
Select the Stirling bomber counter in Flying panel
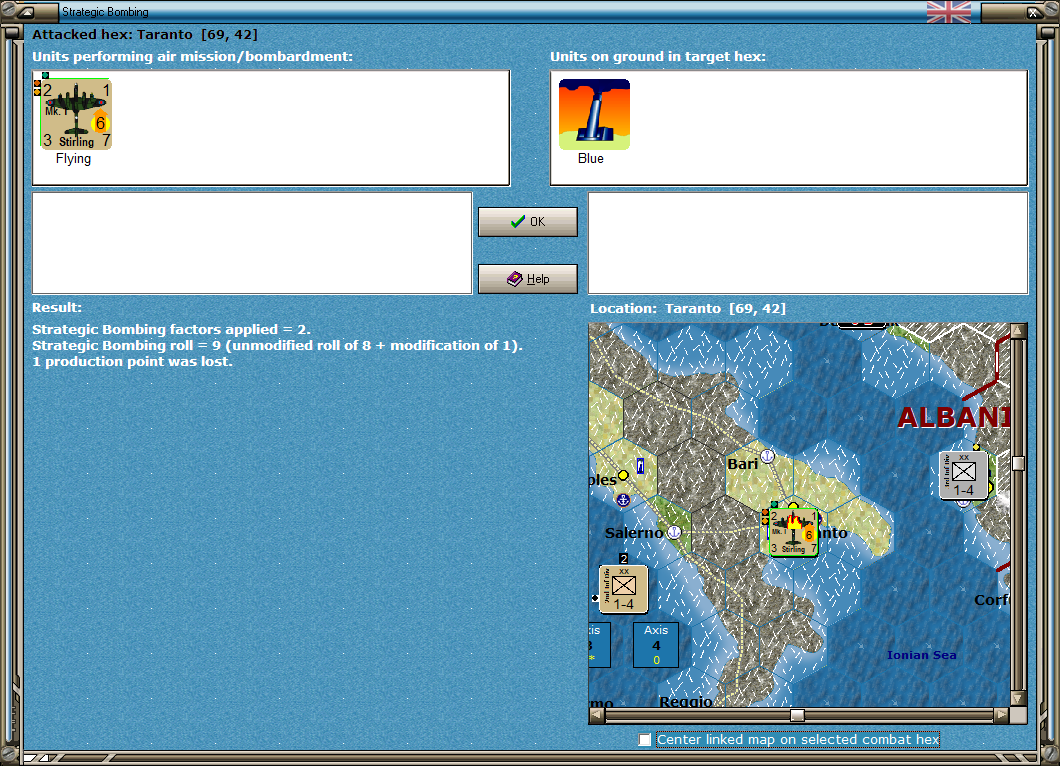coord(77,113)
